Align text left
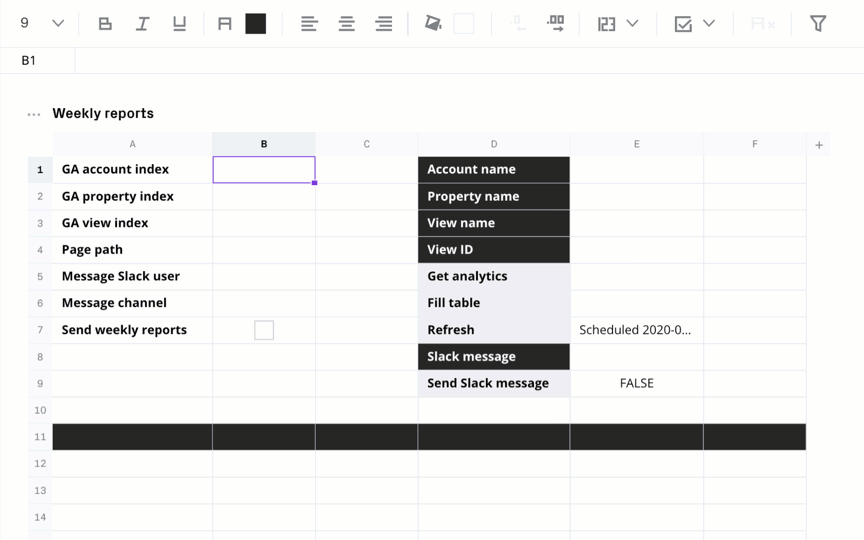Image resolution: width=864 pixels, height=540 pixels. 309,24
